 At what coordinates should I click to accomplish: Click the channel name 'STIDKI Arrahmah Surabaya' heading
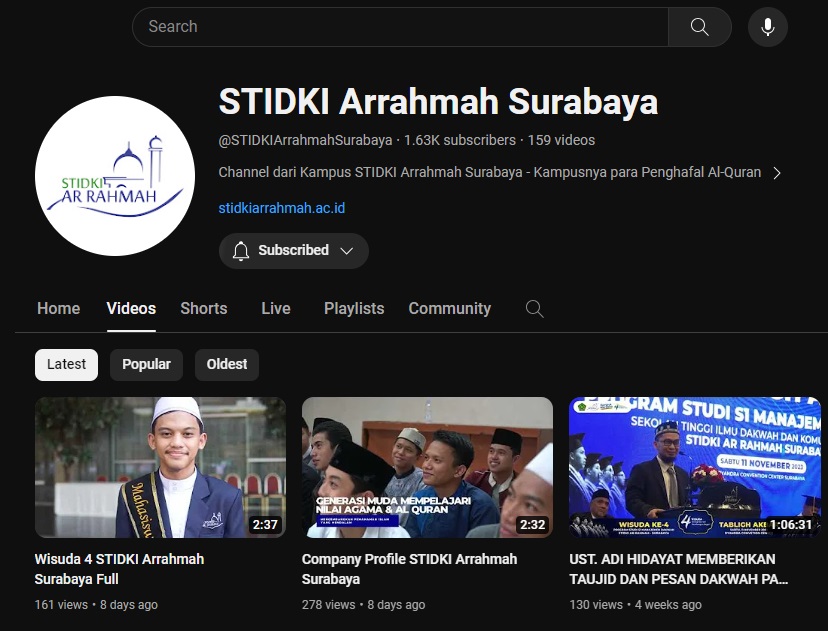(438, 101)
